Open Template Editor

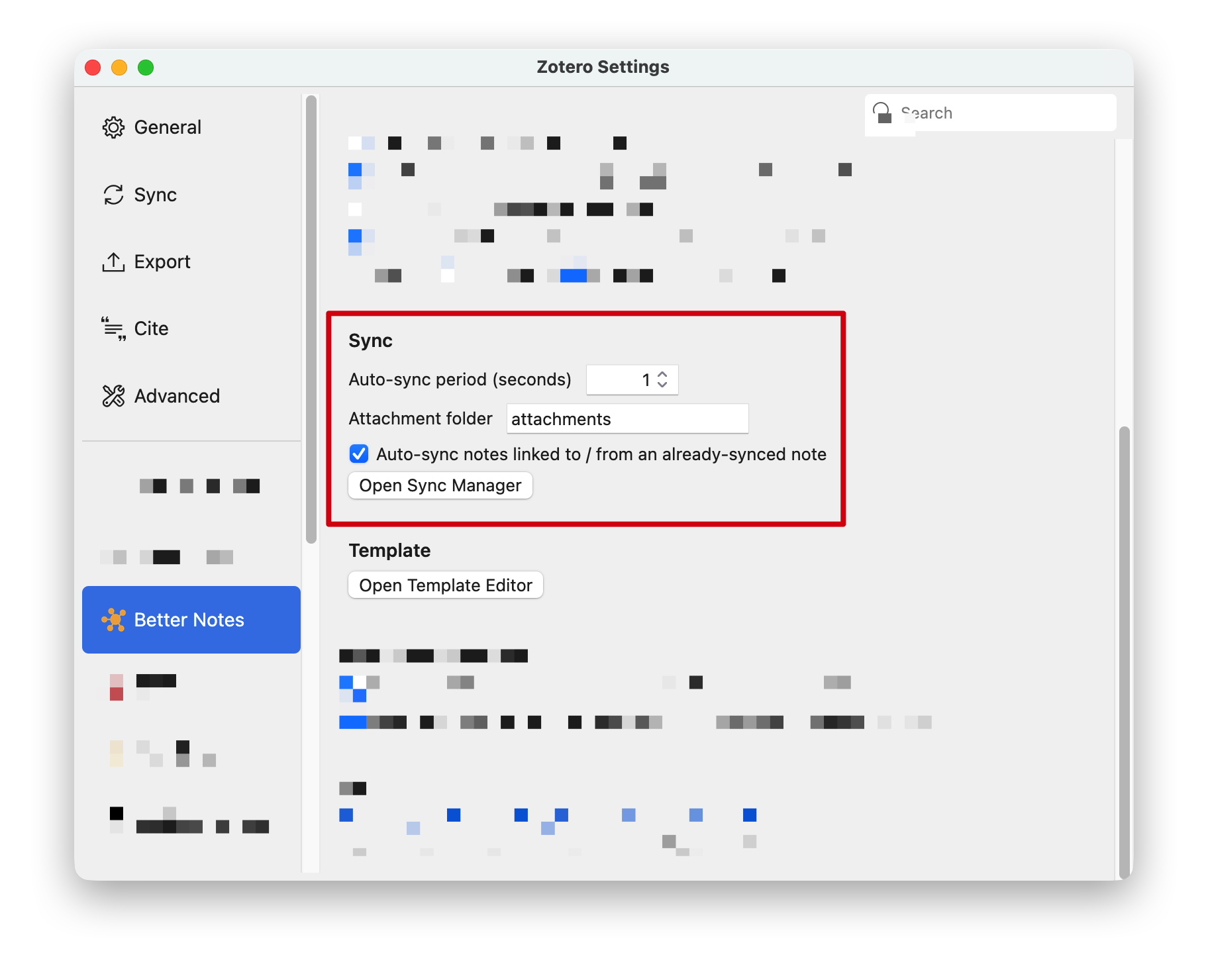[446, 585]
